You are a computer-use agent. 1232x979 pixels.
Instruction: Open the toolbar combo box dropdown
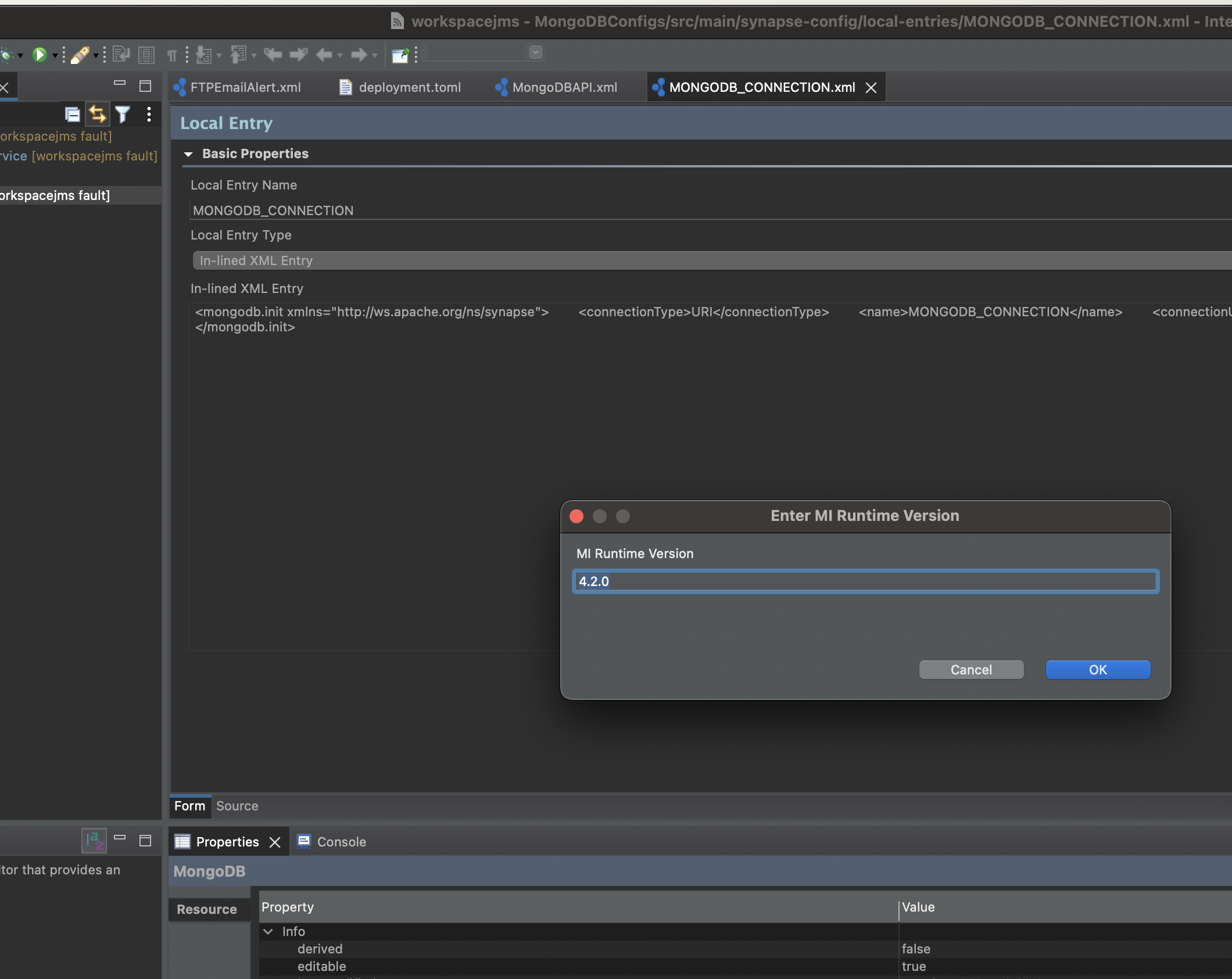pyautogui.click(x=536, y=53)
